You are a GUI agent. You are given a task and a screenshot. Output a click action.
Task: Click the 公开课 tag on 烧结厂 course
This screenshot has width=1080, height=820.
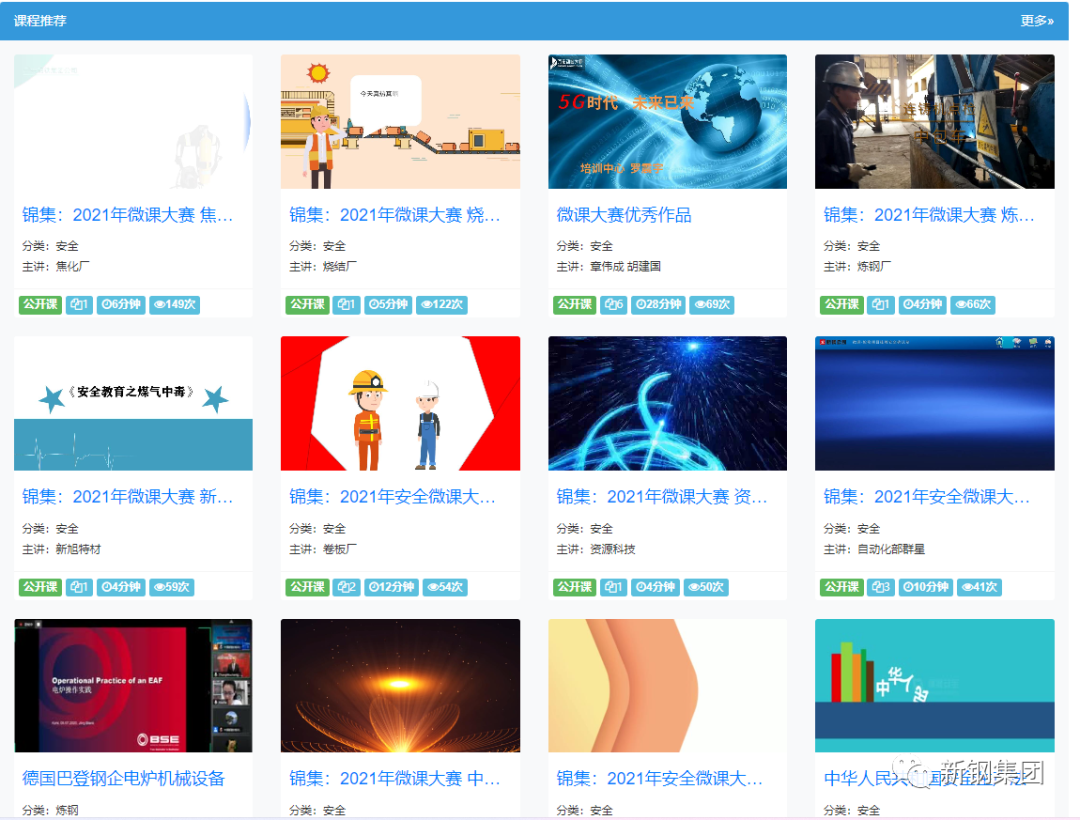(308, 305)
